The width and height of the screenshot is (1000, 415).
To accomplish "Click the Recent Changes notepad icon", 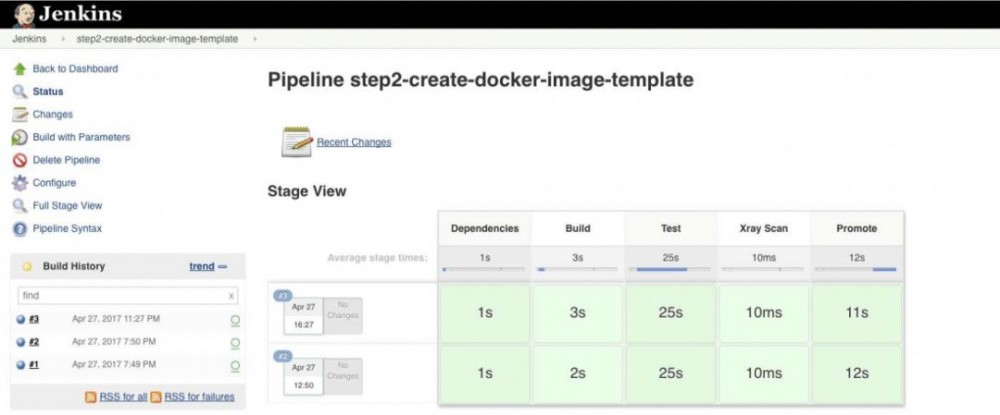I will pos(297,142).
